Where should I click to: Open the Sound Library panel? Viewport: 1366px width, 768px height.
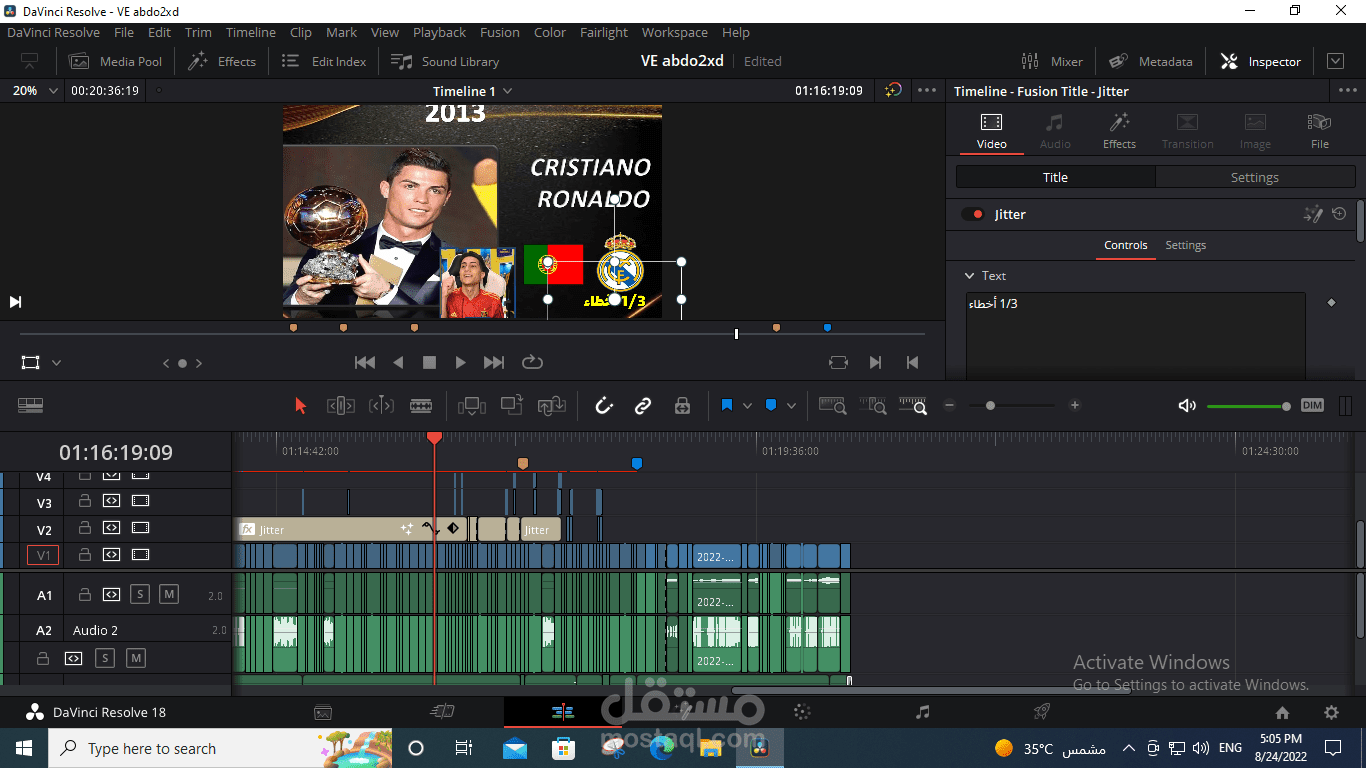pos(445,61)
